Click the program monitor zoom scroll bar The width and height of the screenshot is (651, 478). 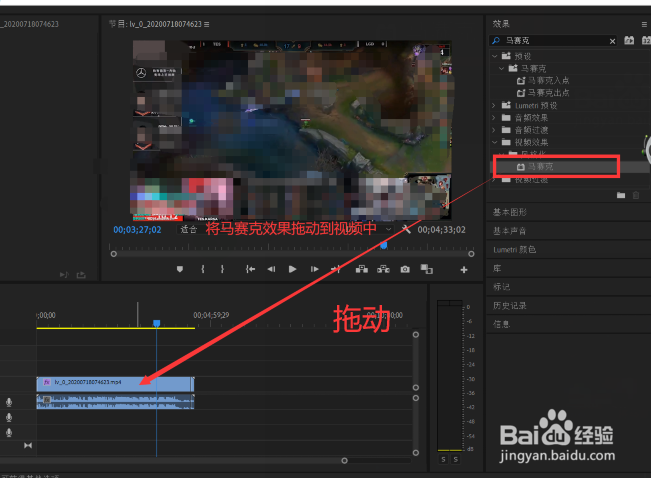(292, 254)
